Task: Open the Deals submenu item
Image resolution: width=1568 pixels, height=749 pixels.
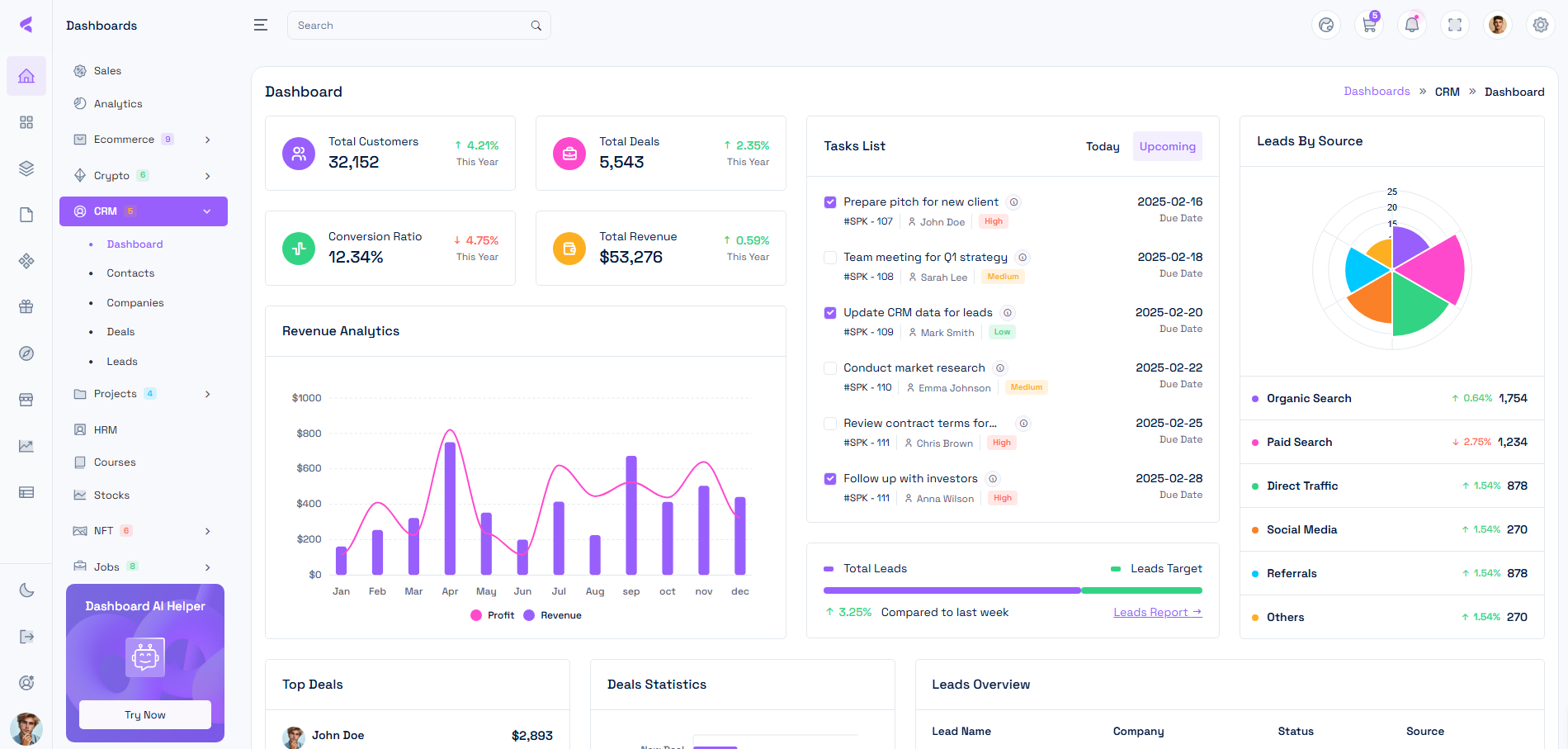Action: click(120, 332)
